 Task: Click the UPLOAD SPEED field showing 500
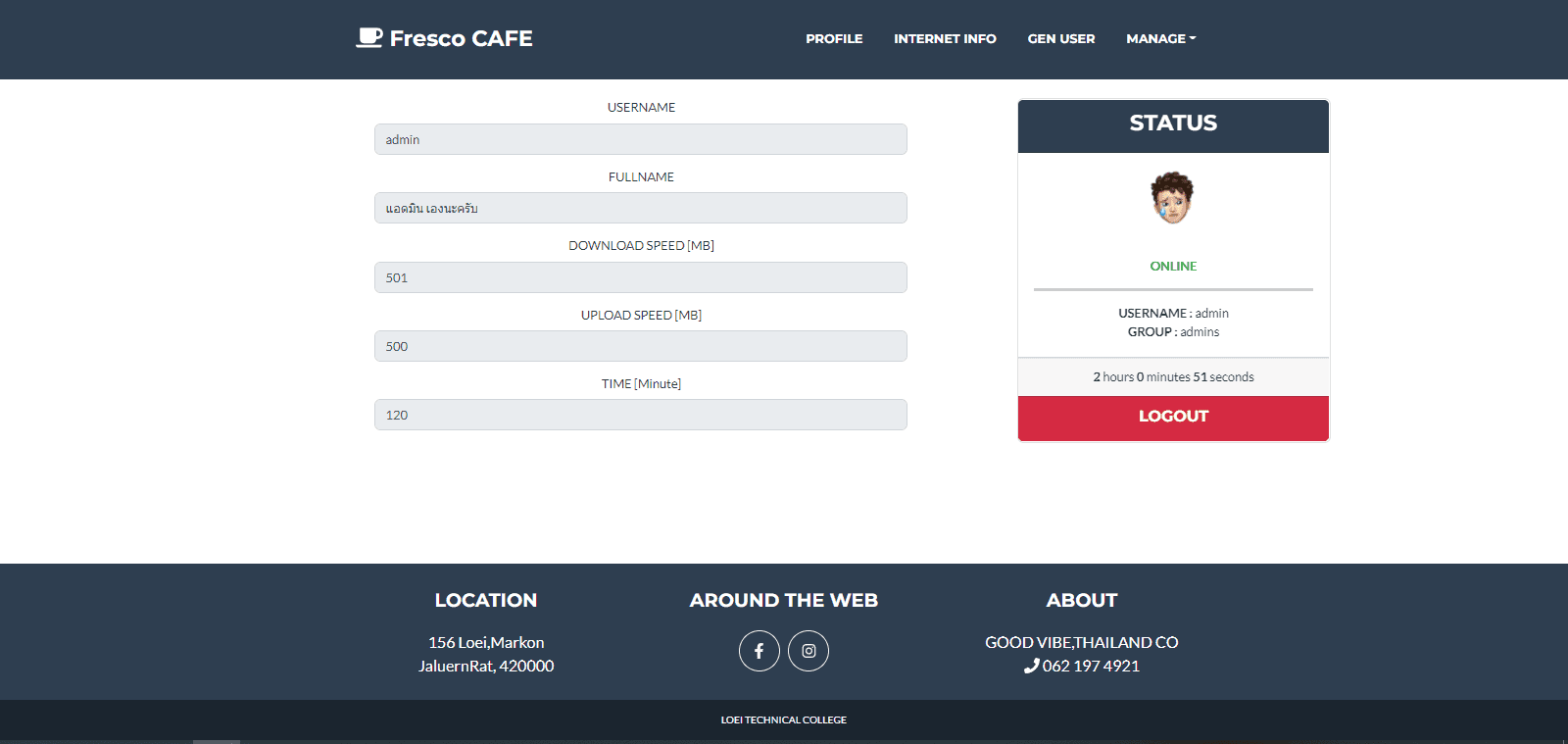click(x=640, y=346)
